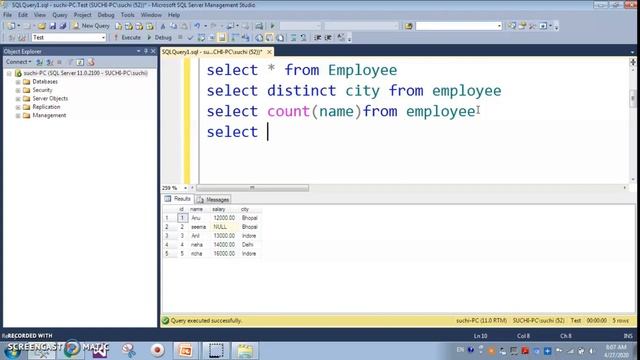
Task: Open the File menu
Action: click(x=7, y=15)
